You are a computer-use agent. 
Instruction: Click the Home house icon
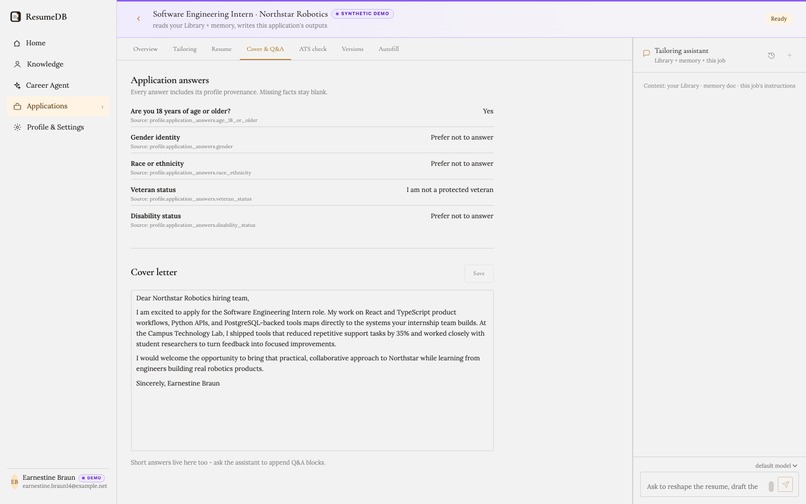[x=17, y=43]
